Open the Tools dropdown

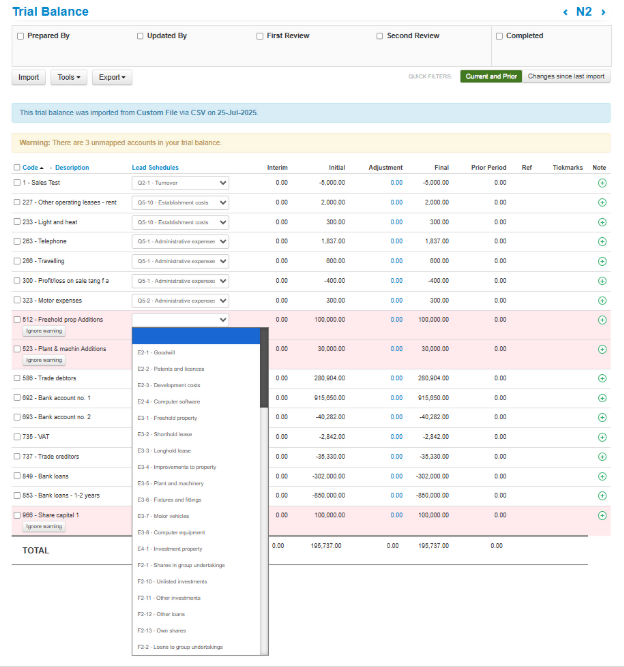67,77
